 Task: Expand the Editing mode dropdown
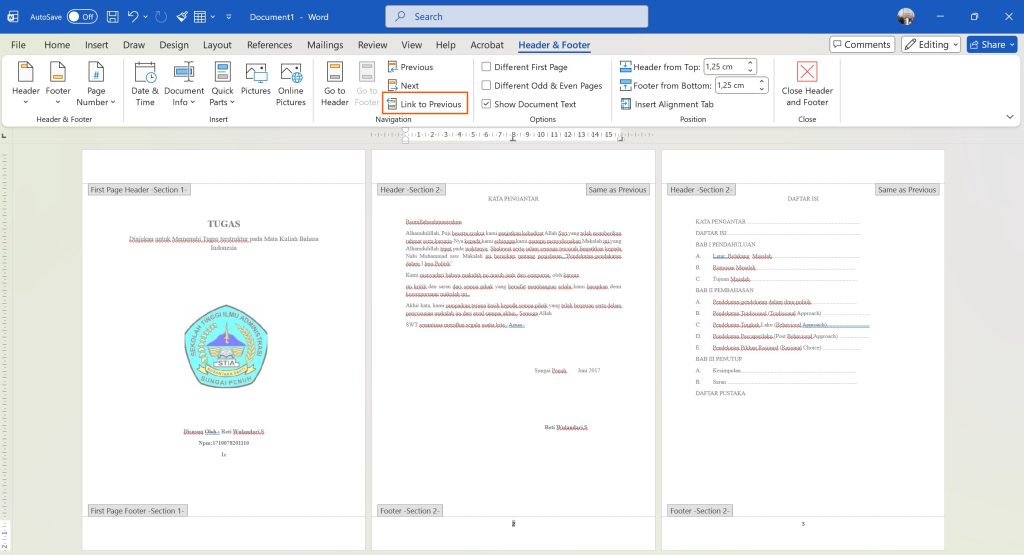(x=930, y=45)
